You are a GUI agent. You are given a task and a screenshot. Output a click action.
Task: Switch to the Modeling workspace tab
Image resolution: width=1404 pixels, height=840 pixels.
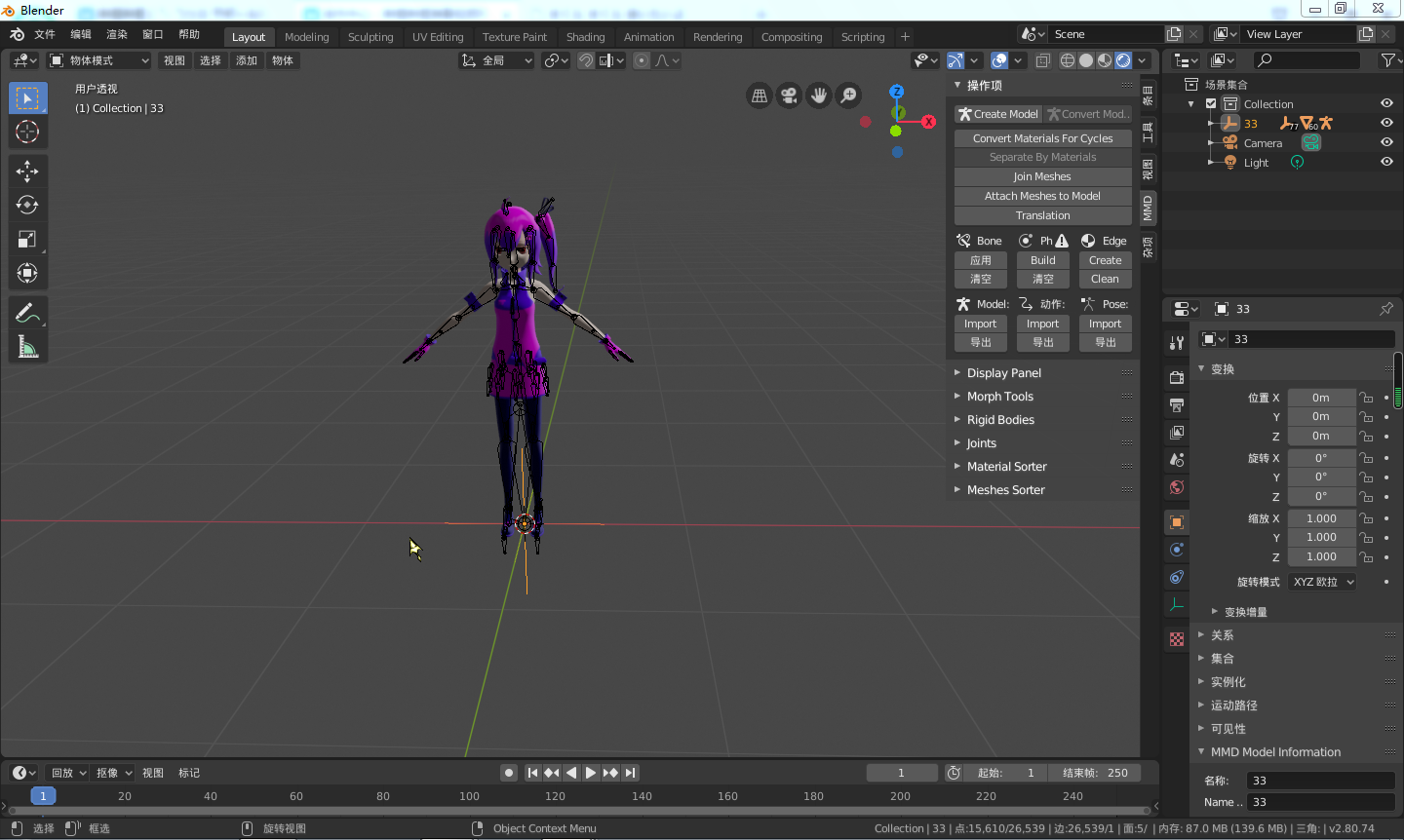(307, 37)
